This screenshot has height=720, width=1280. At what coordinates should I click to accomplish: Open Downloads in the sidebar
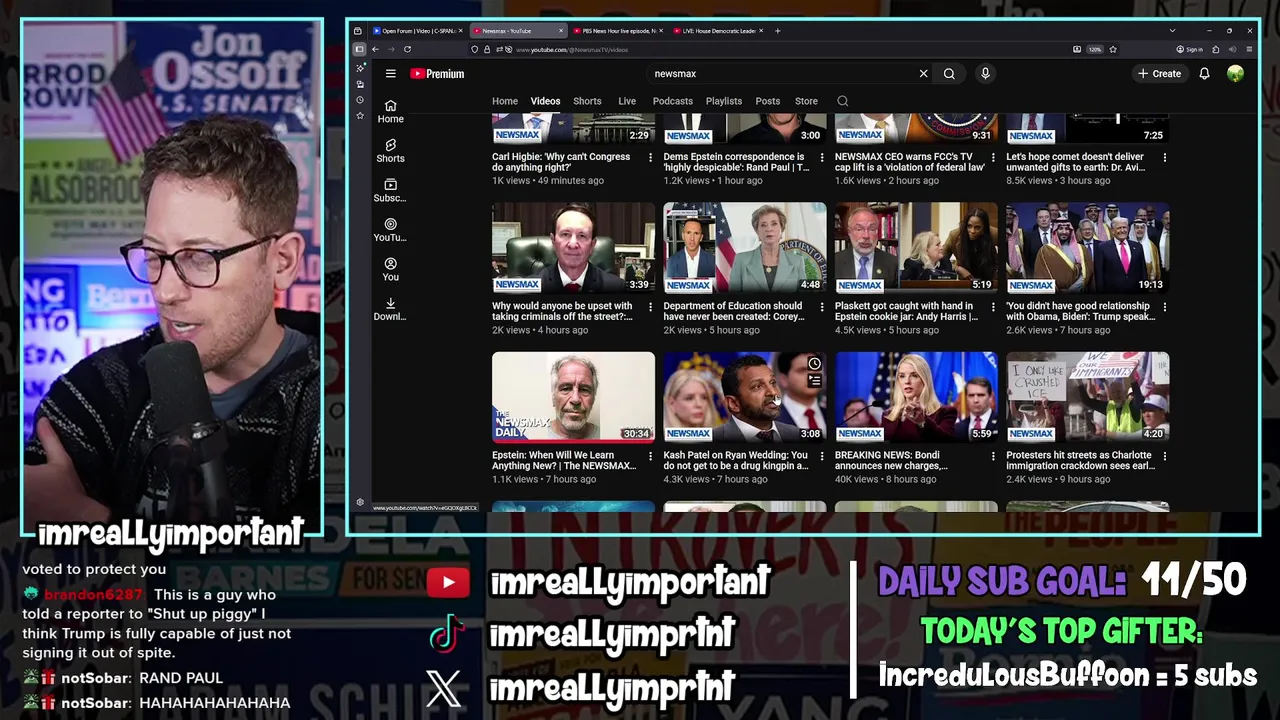pos(390,309)
